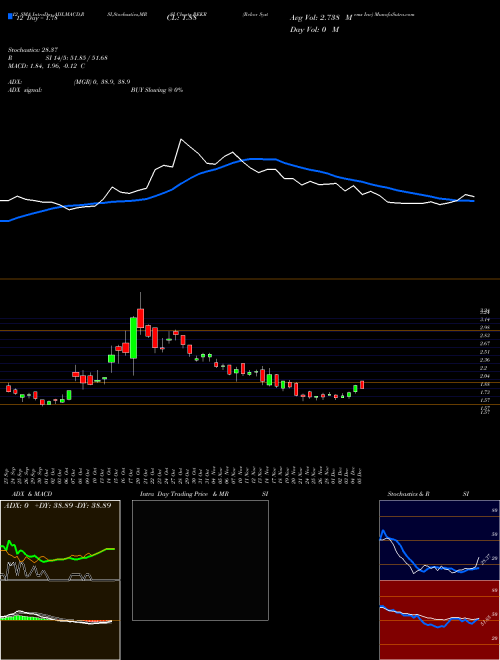The image size is (500, 660).
Task: Click the '2.36' price axis label
Action: coord(484,360)
